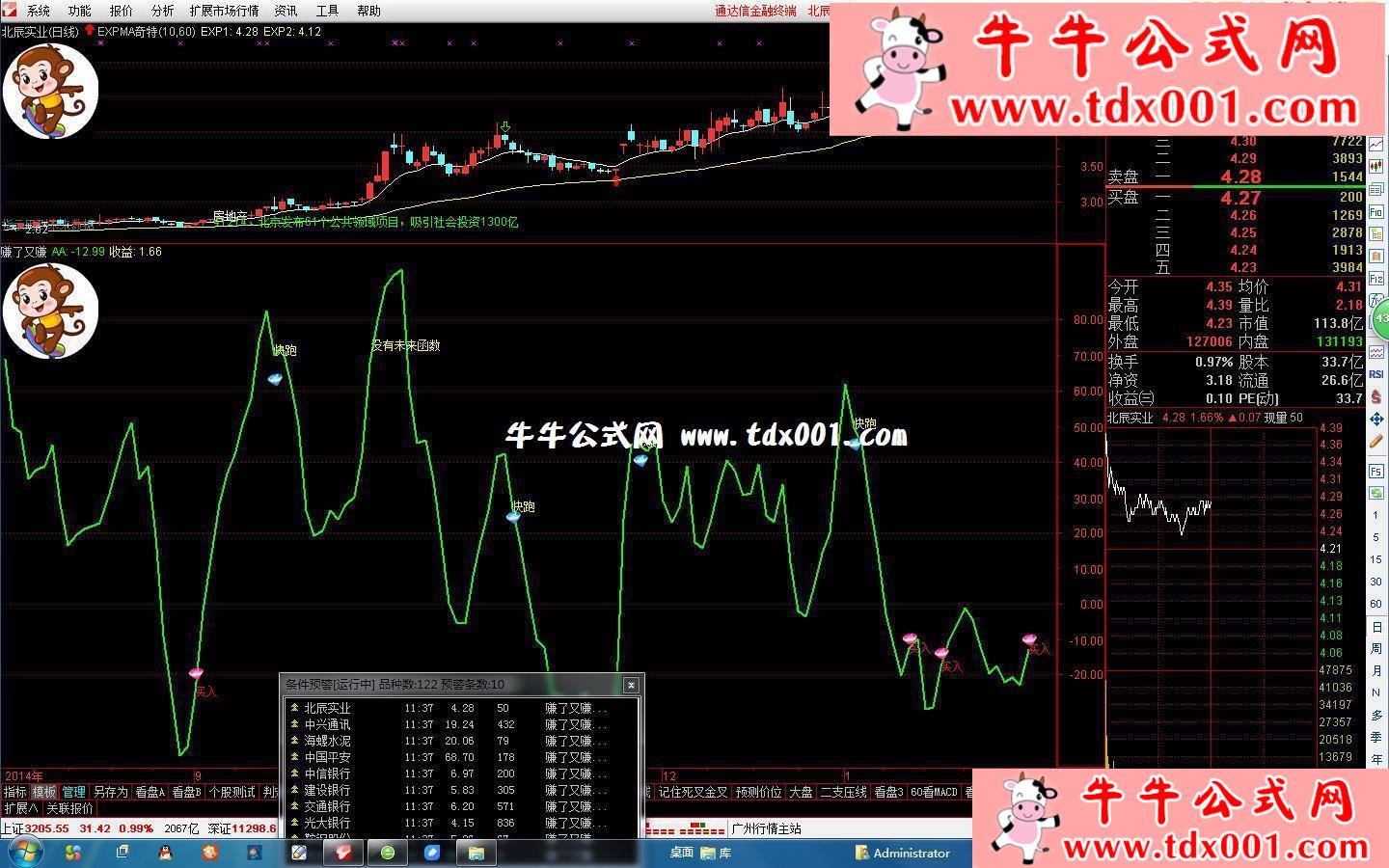Screen dimensions: 1389x868
Task: Click the 深证 index status entry
Action: (x=242, y=828)
